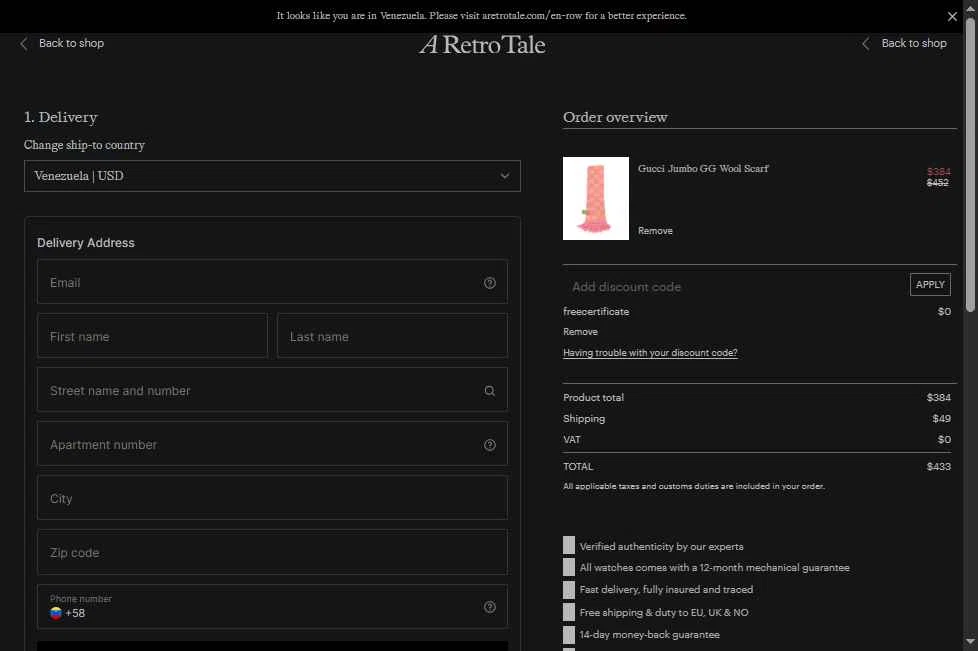The width and height of the screenshot is (978, 651).
Task: Focus the First name field
Action: coord(152,336)
